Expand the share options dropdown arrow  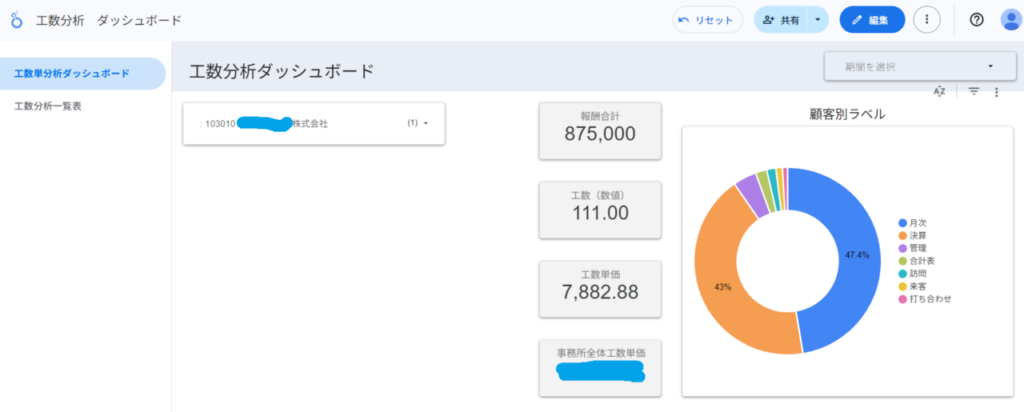(x=818, y=20)
